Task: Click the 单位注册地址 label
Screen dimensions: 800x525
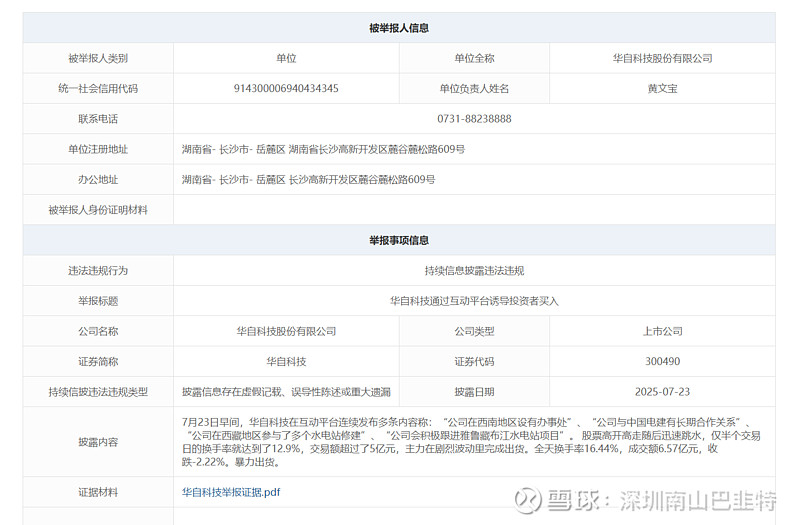Action: coord(98,149)
